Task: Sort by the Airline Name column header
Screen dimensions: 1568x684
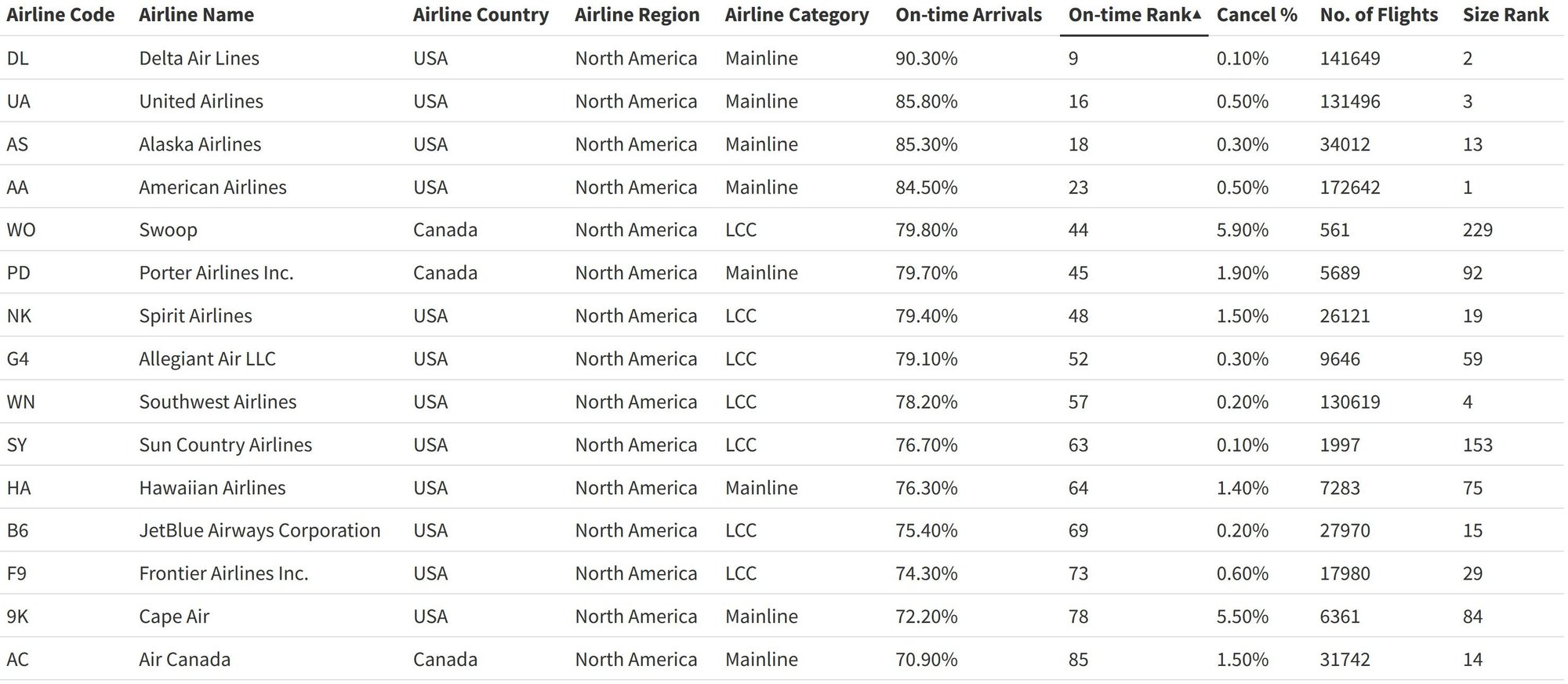Action: [x=196, y=15]
